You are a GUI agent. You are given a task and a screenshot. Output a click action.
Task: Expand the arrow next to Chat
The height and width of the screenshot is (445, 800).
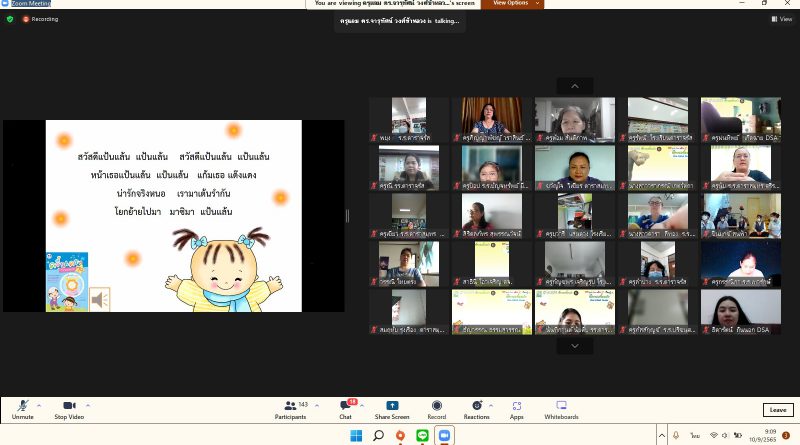coord(362,406)
